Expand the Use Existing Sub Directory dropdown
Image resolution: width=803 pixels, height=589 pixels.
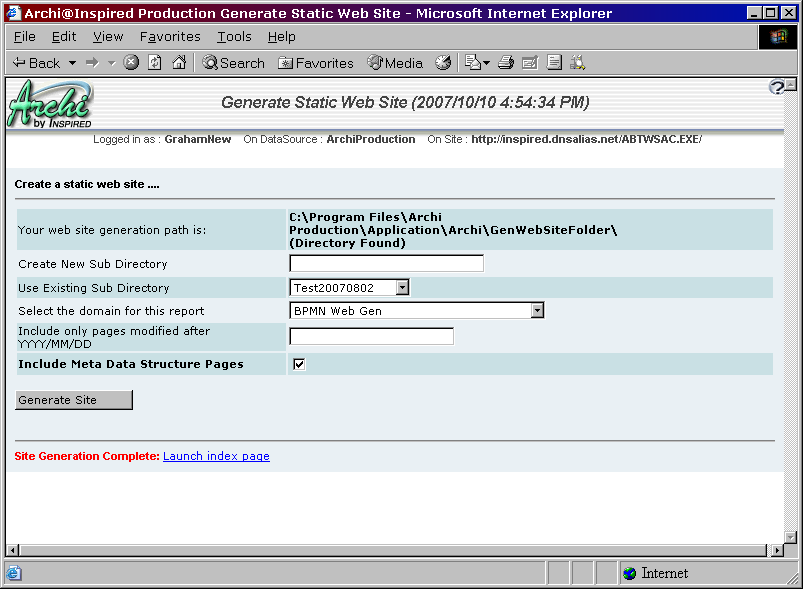click(402, 288)
